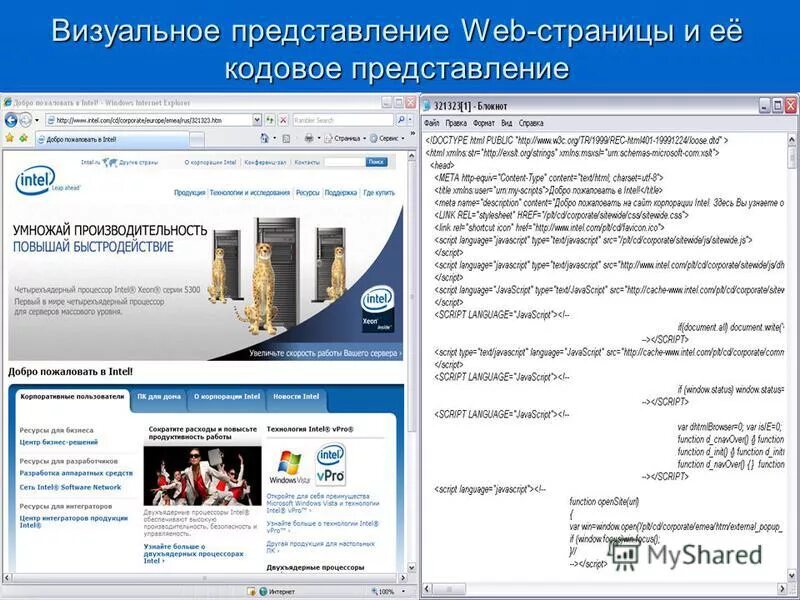Screen dimensions: 800x600
Task: Click the Internet zone icon in status bar
Action: (263, 590)
